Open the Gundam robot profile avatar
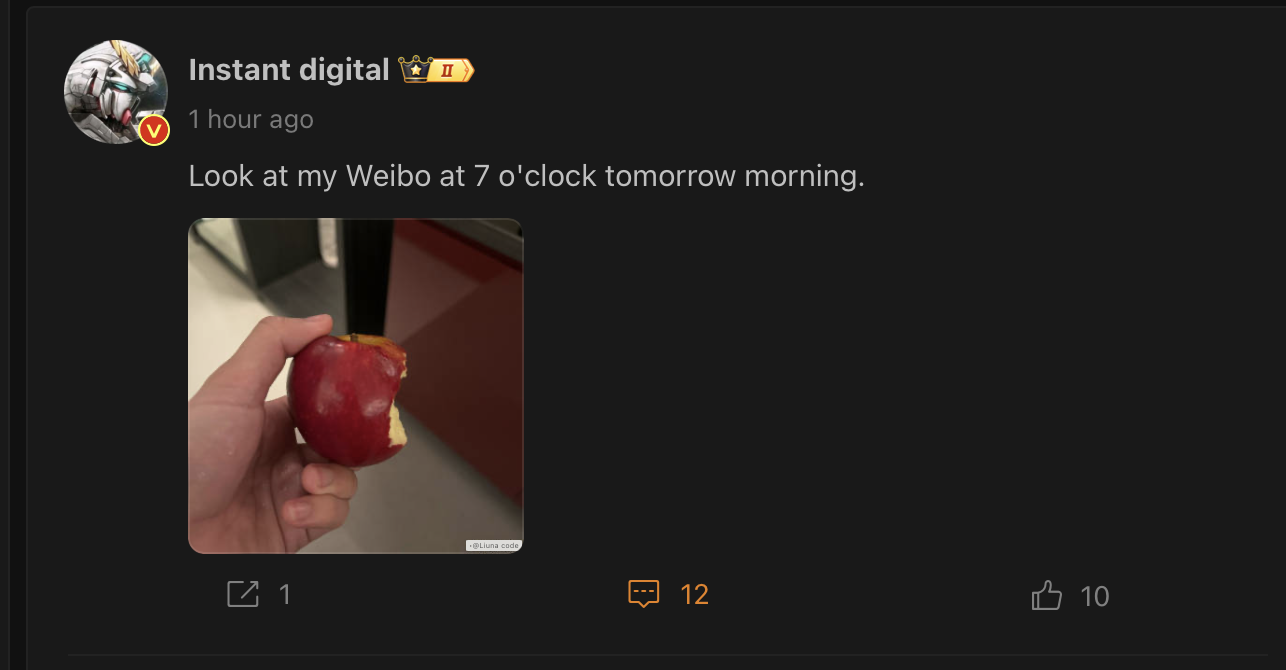 point(116,92)
